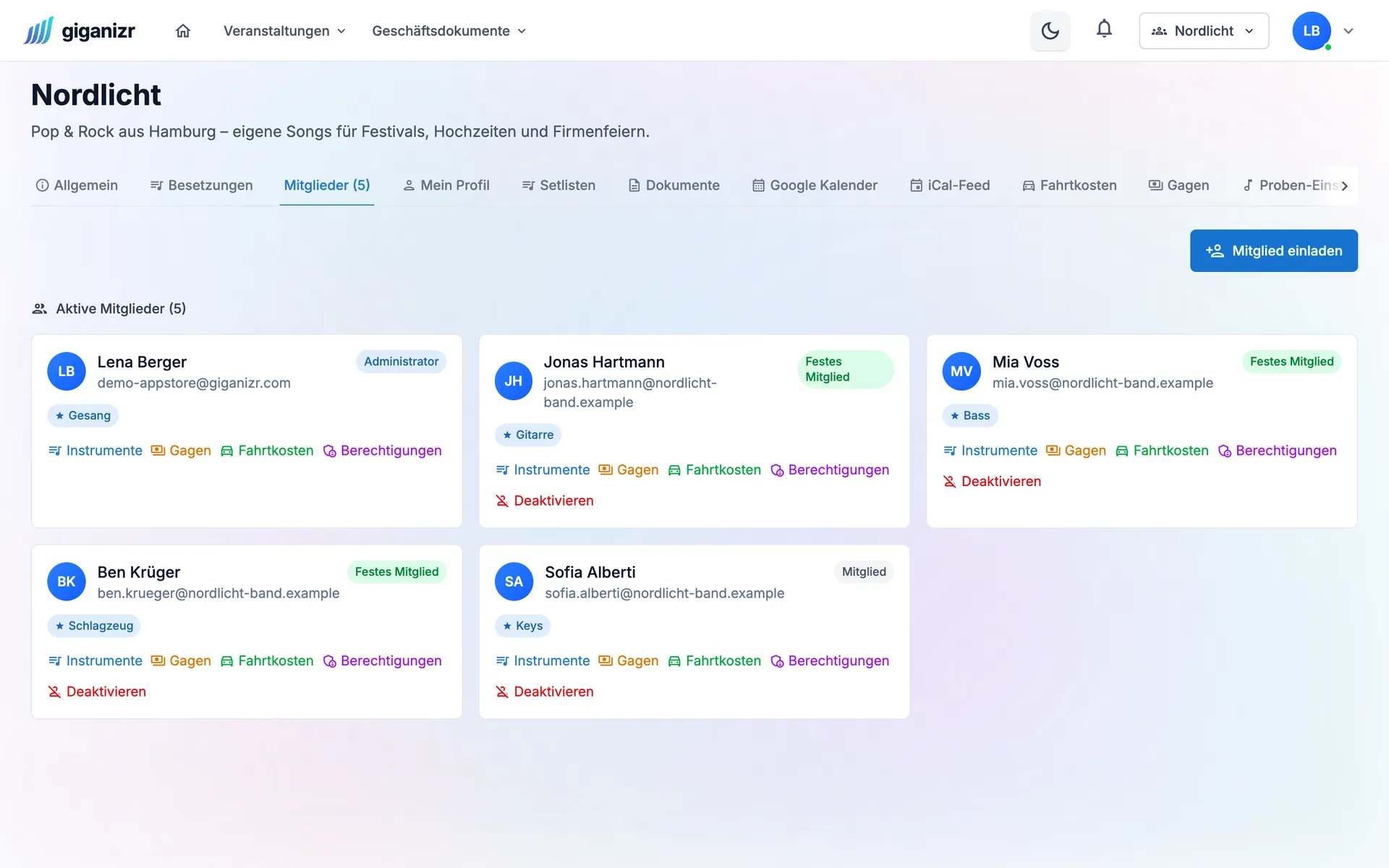
Task: Click the Mitglied einladen button
Action: click(1273, 251)
